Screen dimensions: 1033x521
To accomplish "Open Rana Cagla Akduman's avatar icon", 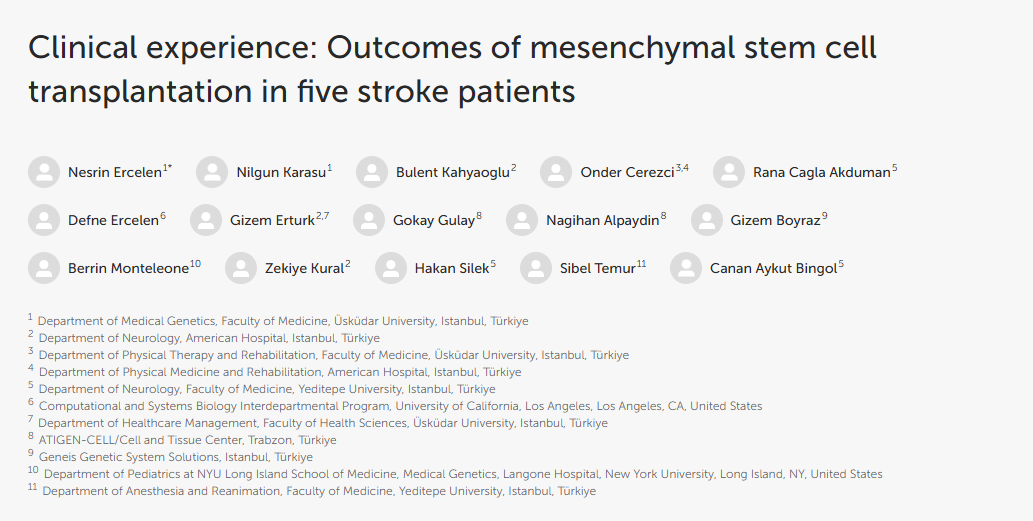I will click(729, 172).
